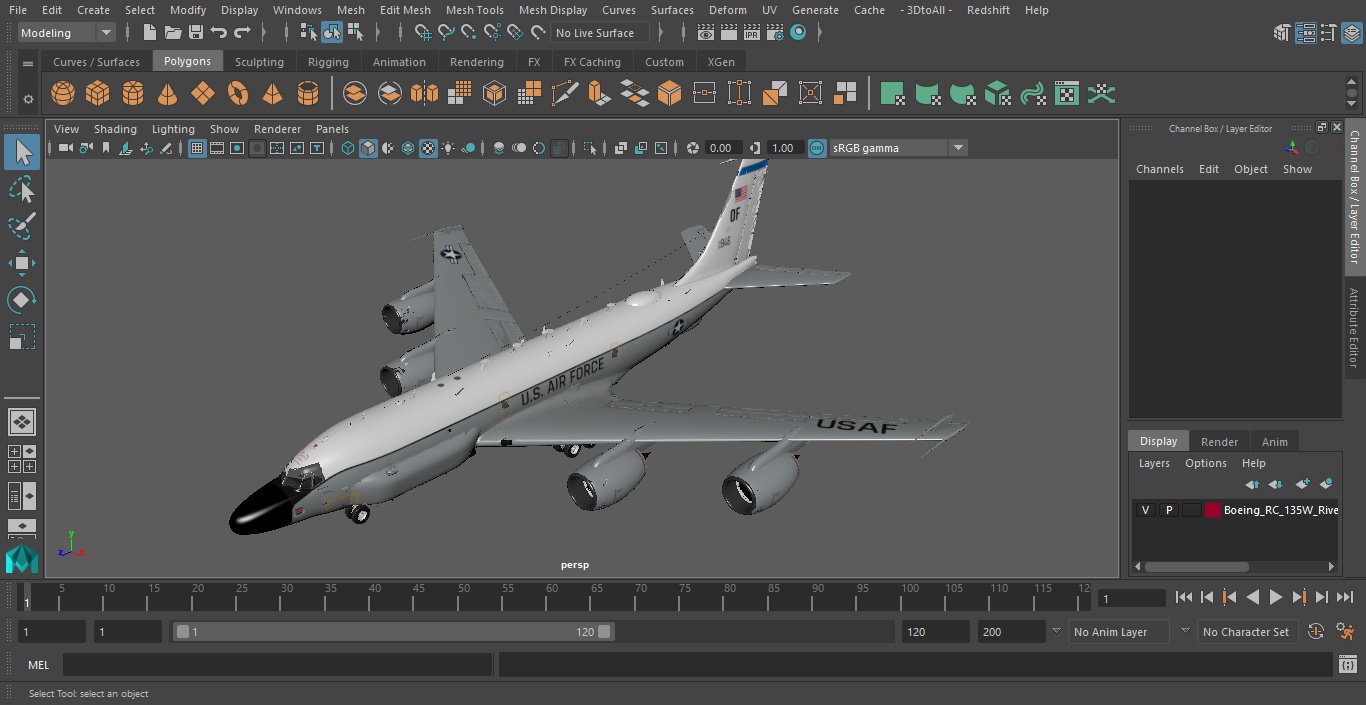1366x705 pixels.
Task: Open the Options menu in layer editor
Action: click(x=1206, y=463)
